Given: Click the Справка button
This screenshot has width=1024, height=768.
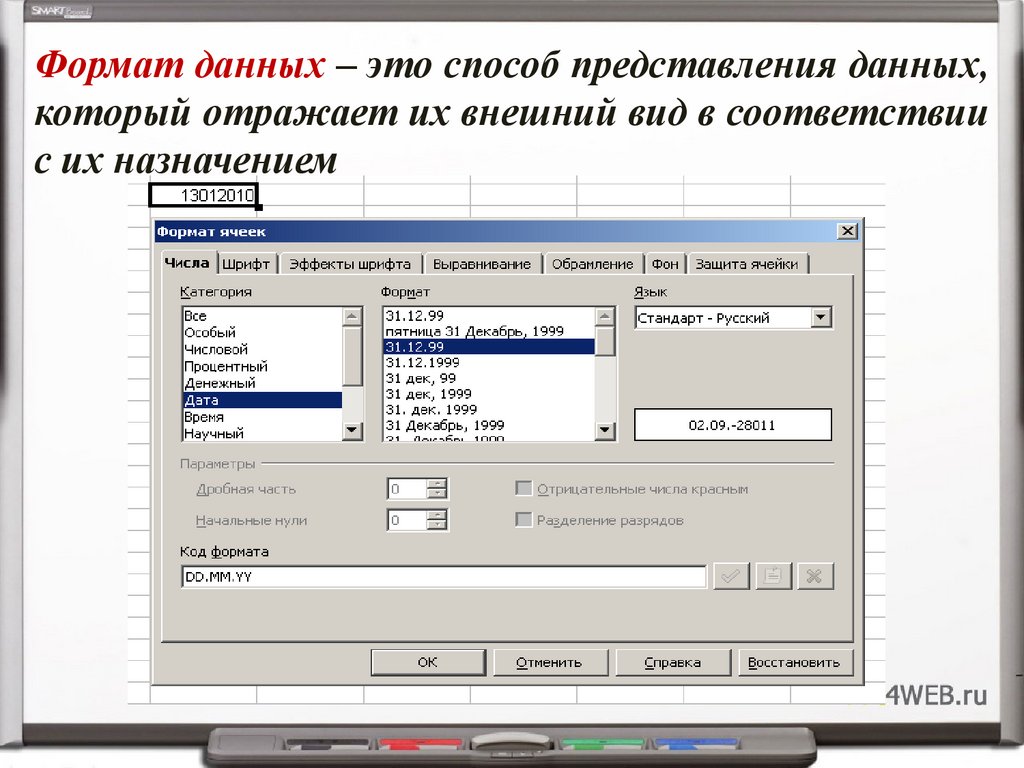Looking at the screenshot, I should (673, 662).
